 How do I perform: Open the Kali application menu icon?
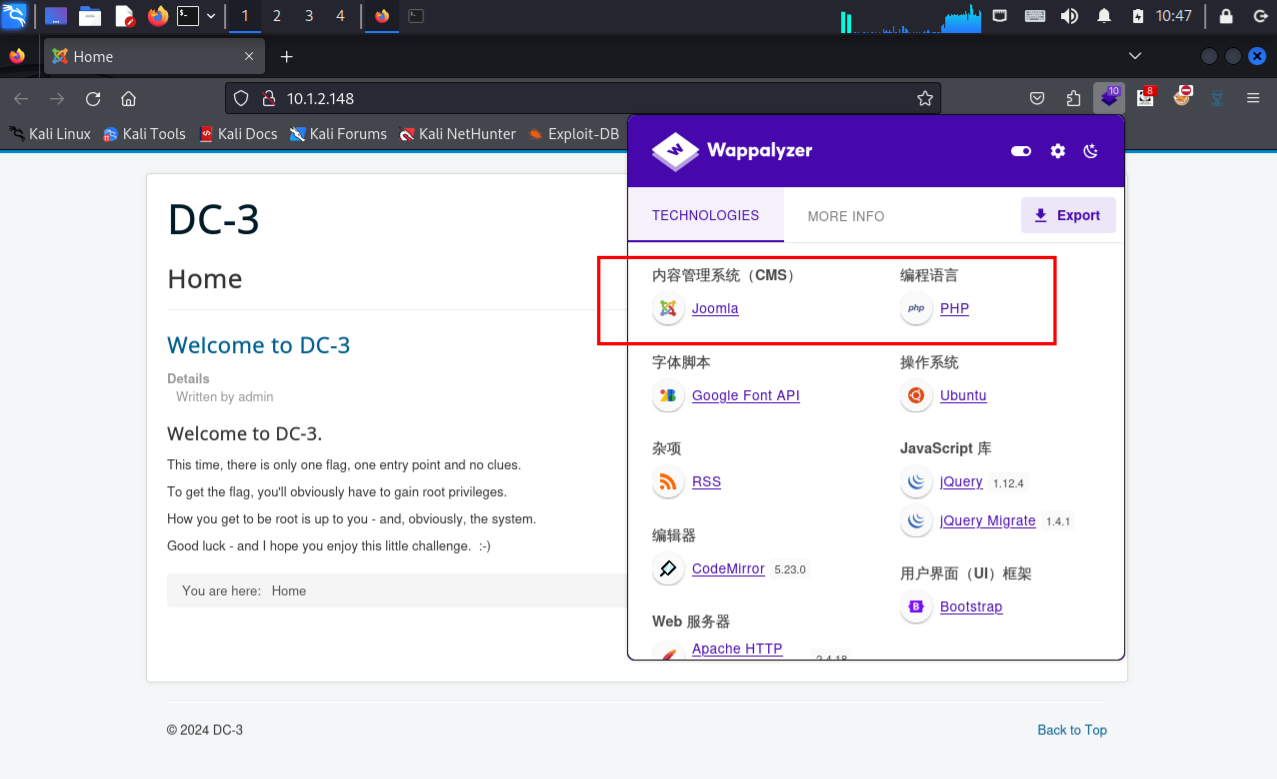[x=14, y=15]
